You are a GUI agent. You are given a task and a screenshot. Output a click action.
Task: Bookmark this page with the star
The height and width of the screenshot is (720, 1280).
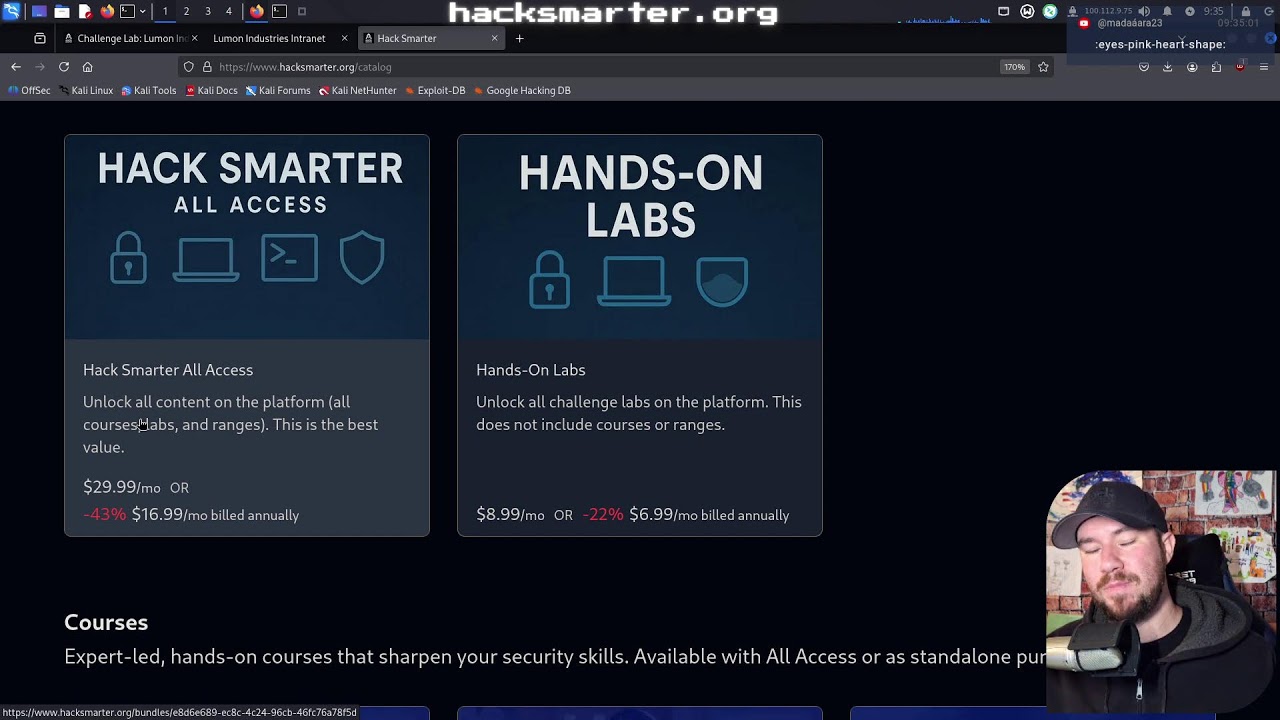(1043, 67)
